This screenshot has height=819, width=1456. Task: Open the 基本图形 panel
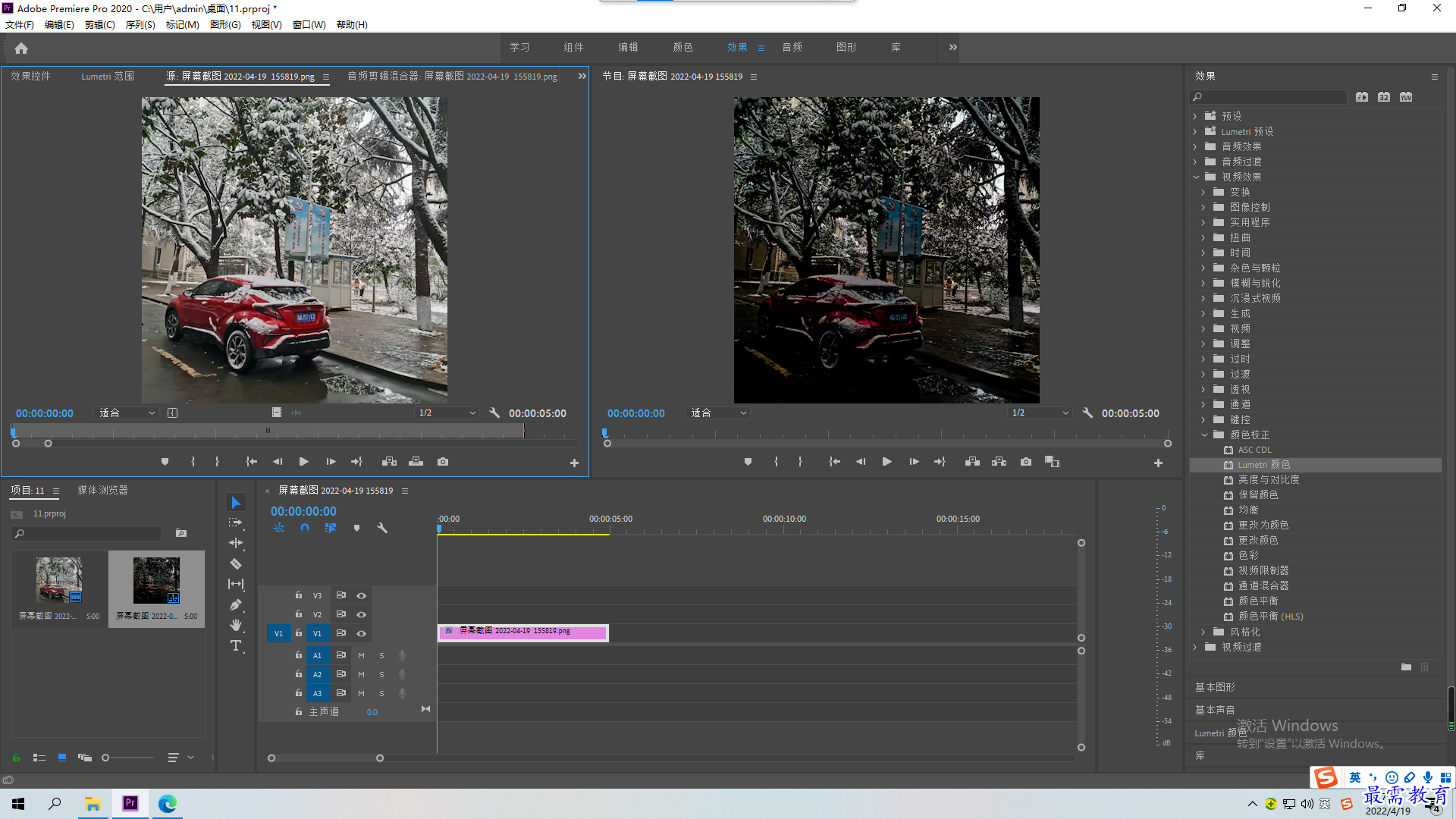click(1215, 688)
